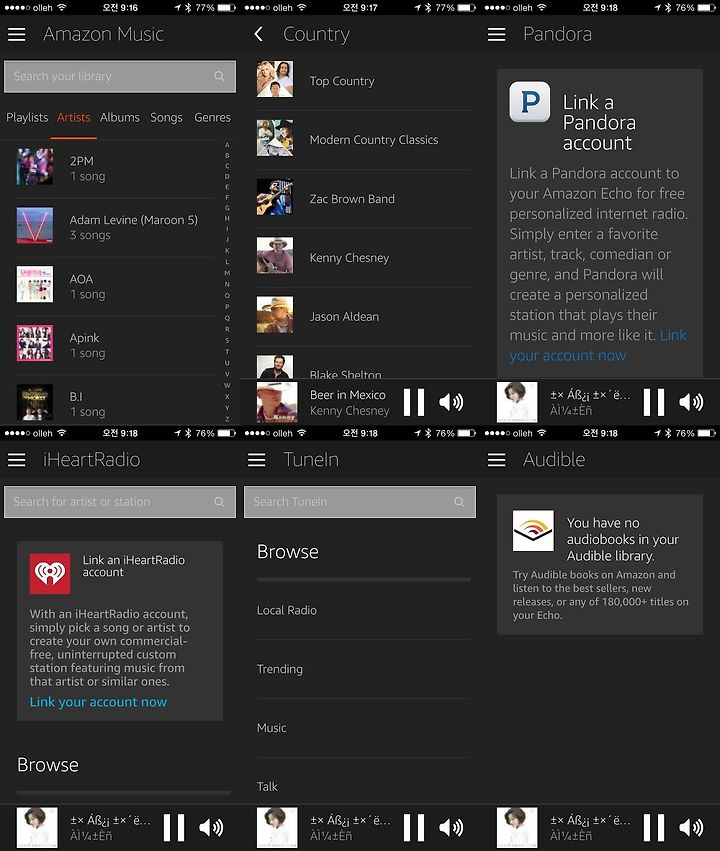720x851 pixels.
Task: Pause playback on iHeartRadio screen player
Action: click(174, 827)
